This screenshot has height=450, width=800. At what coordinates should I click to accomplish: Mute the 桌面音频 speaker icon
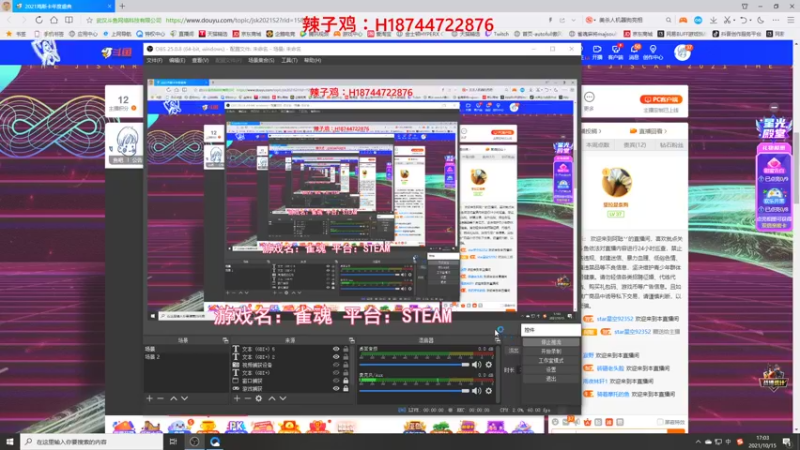click(477, 365)
